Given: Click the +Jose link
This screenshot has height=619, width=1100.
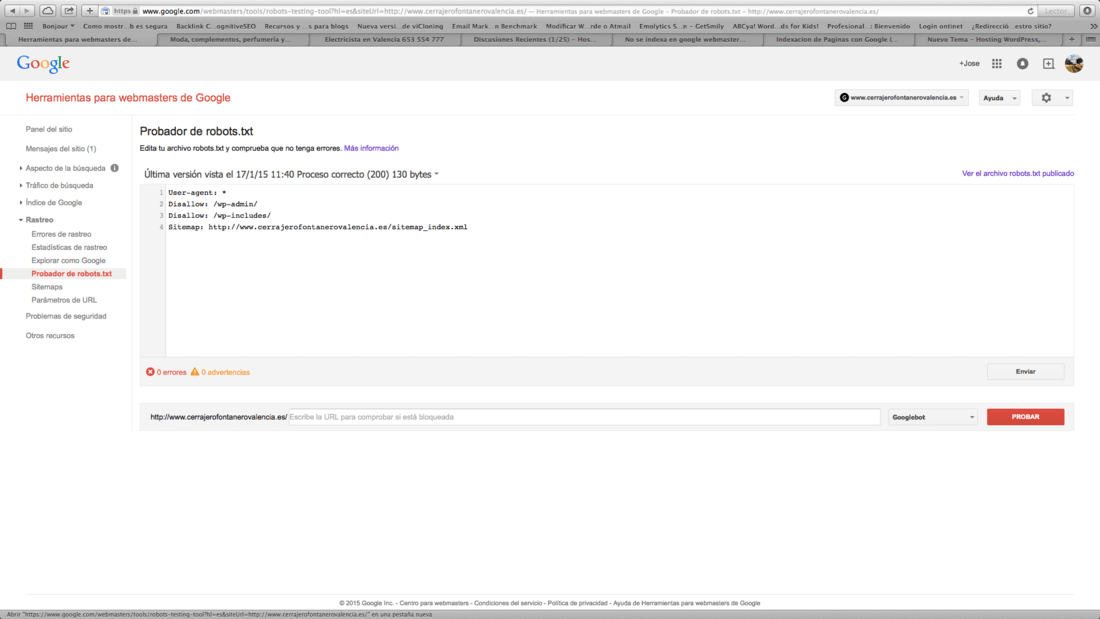Looking at the screenshot, I should pyautogui.click(x=969, y=63).
